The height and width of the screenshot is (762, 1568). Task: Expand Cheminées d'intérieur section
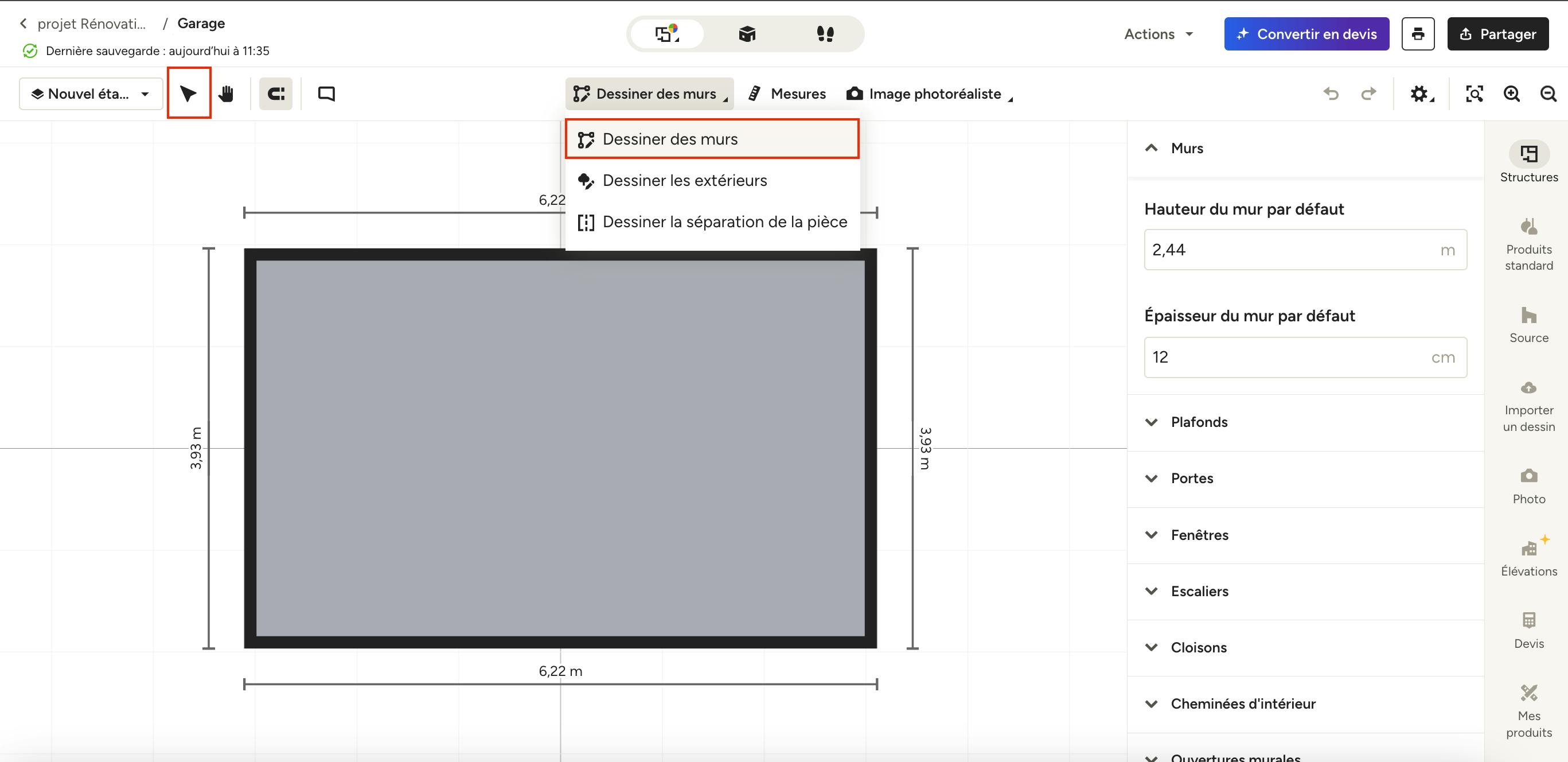tap(1305, 703)
